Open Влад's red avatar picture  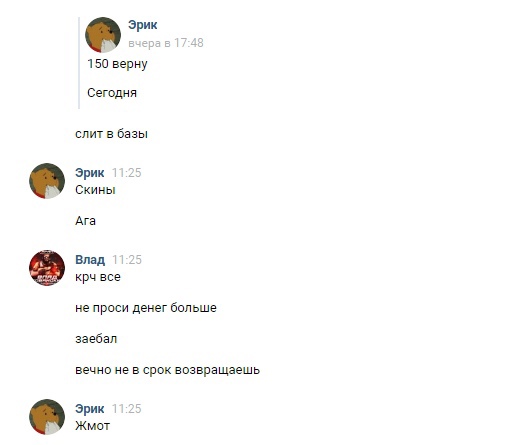pos(47,268)
